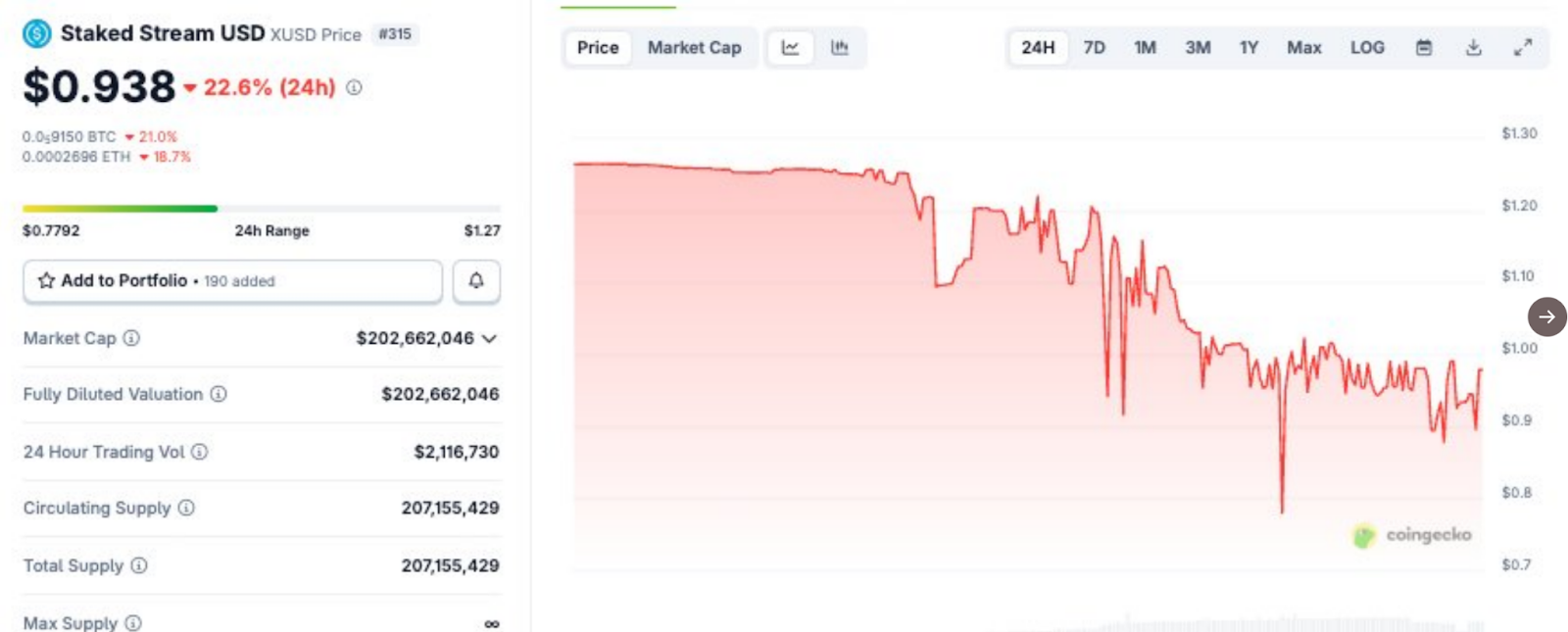Switch to candlestick chart view
The image size is (1568, 632).
[840, 48]
